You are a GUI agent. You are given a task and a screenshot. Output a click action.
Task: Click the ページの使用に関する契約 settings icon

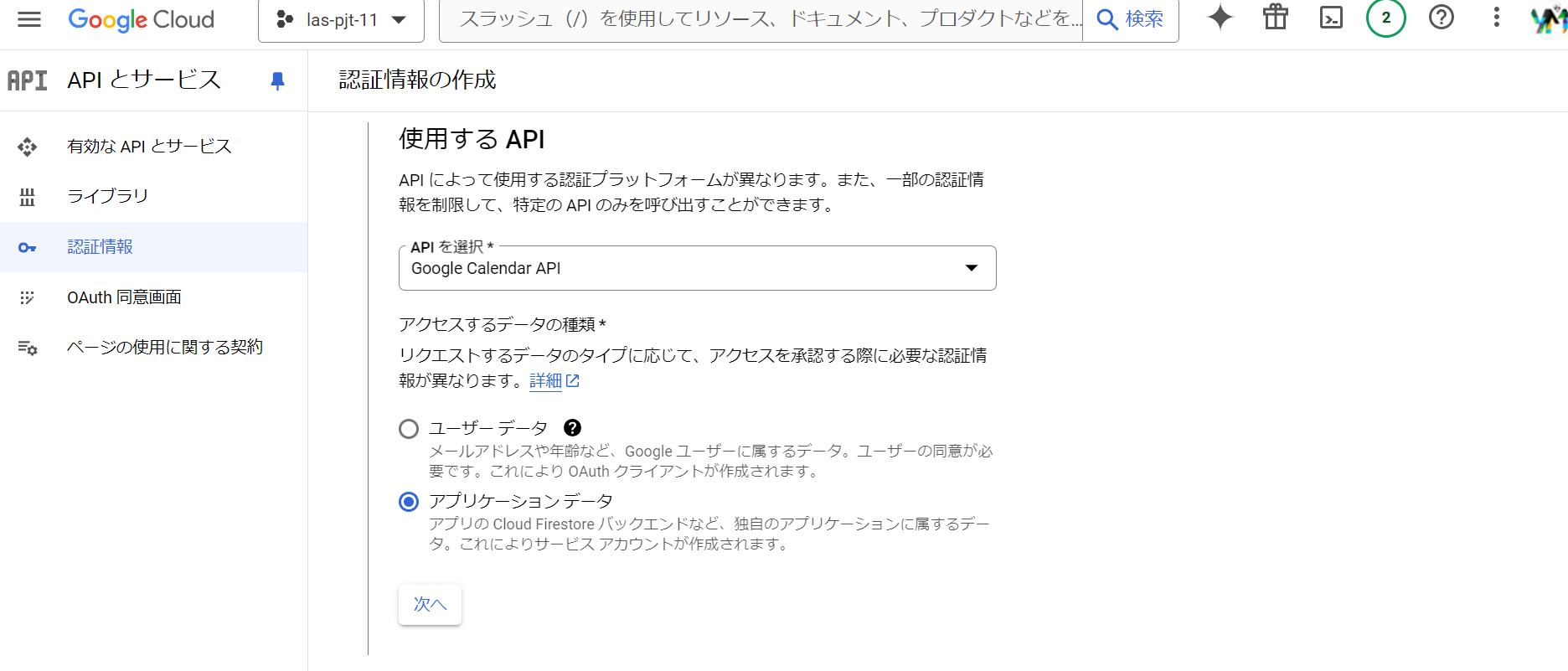(x=28, y=348)
